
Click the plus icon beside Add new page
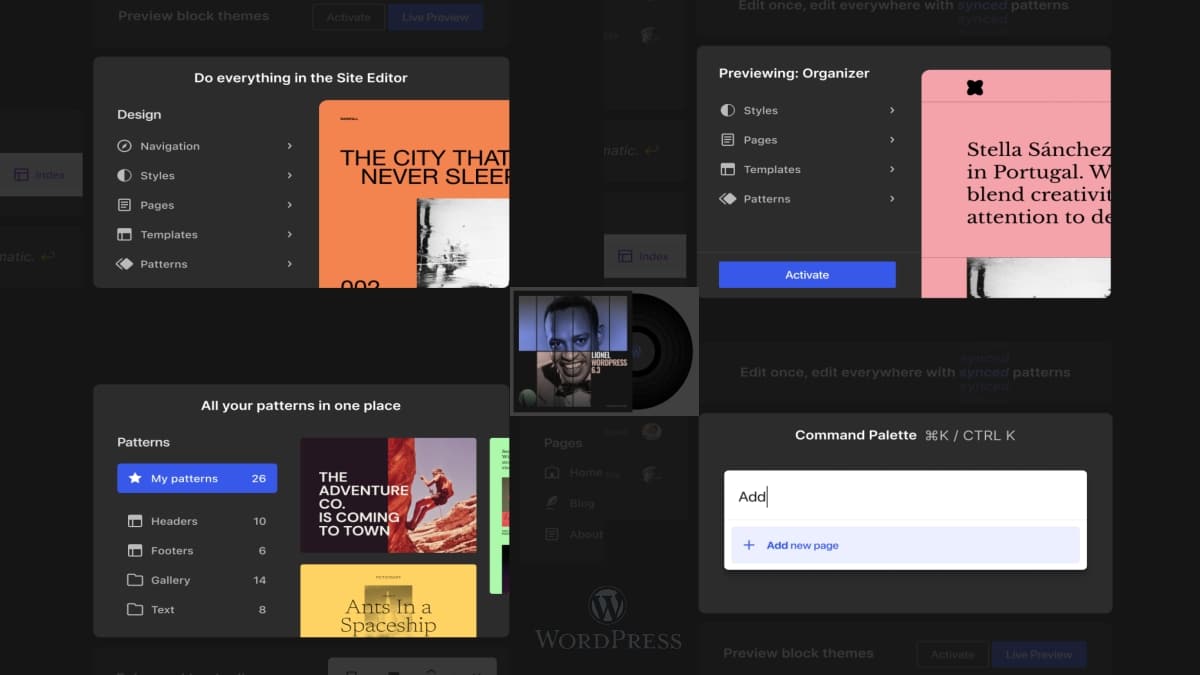pos(749,545)
